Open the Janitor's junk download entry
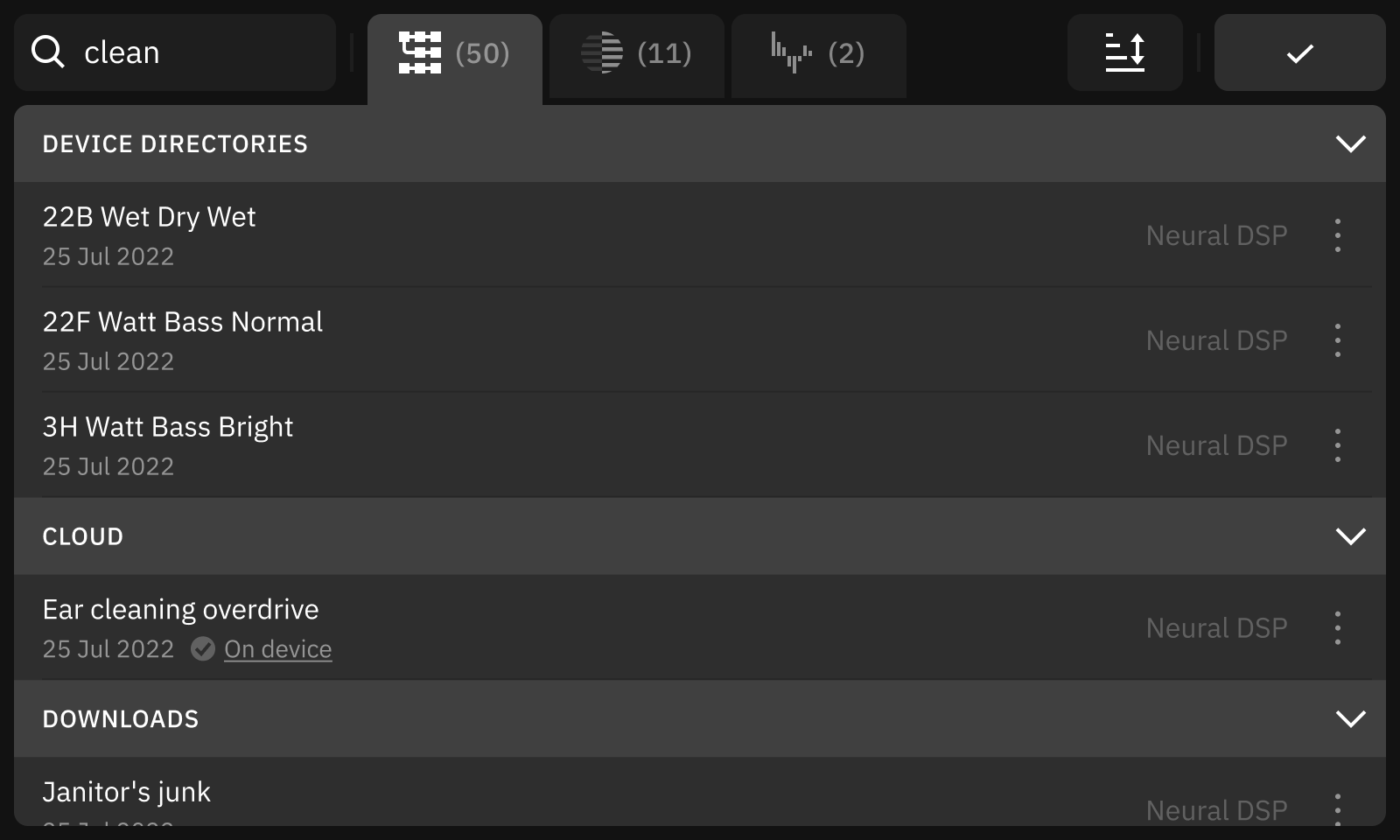This screenshot has width=1400, height=840. pos(525,792)
